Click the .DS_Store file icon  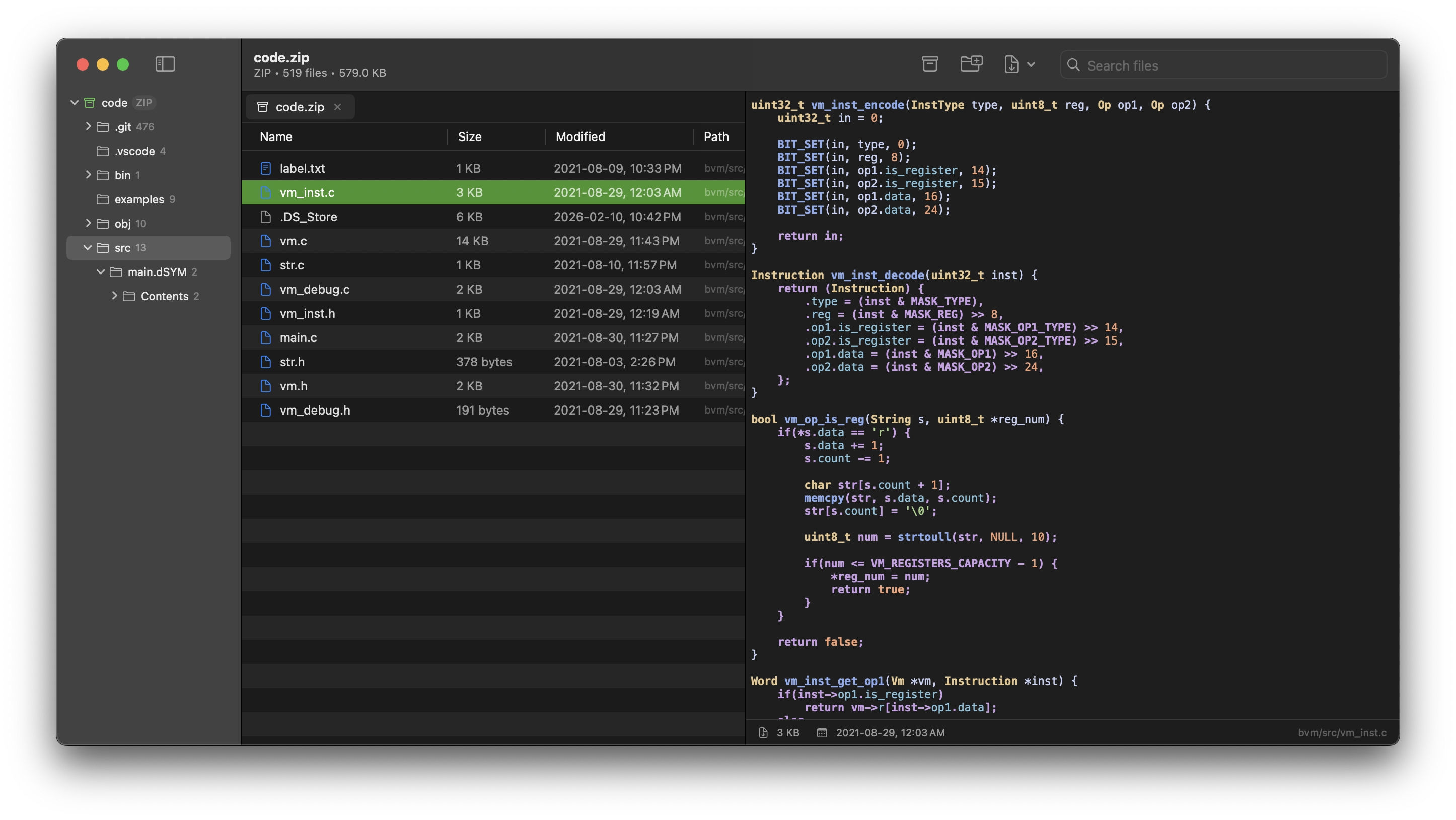[266, 217]
